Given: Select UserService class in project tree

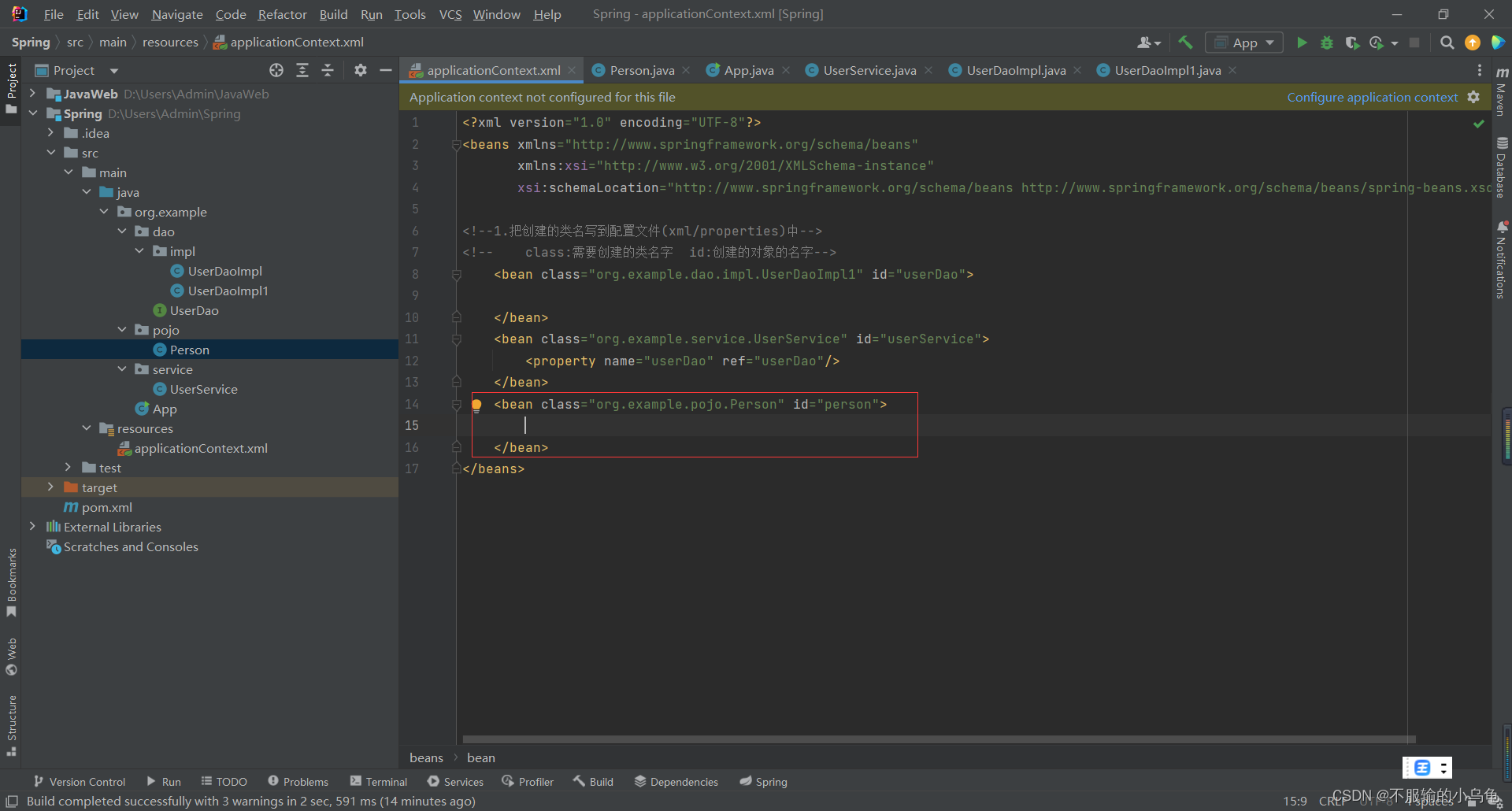Looking at the screenshot, I should click(204, 389).
